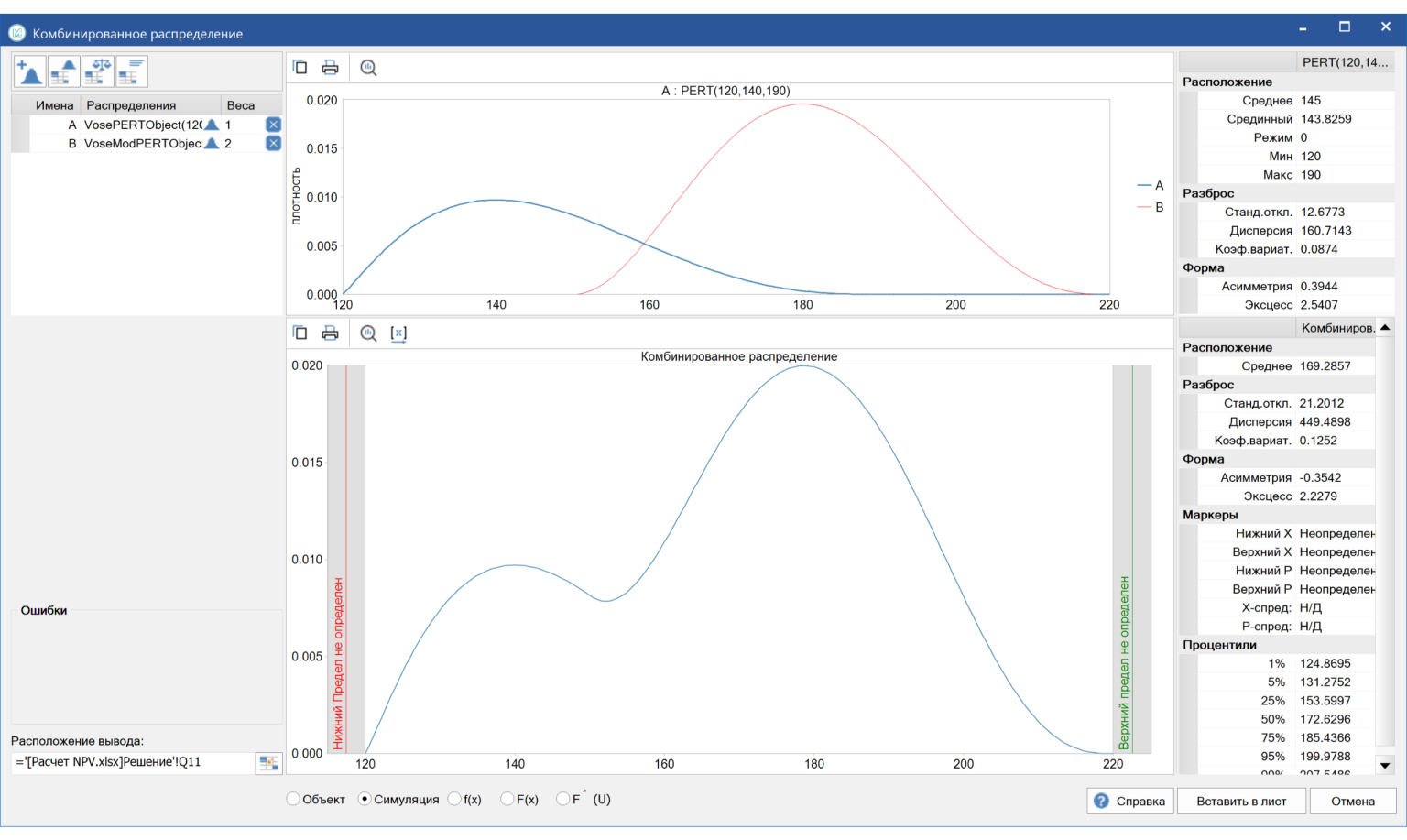Print the upper PERT density chart
The width and height of the screenshot is (1407, 840).
[330, 68]
